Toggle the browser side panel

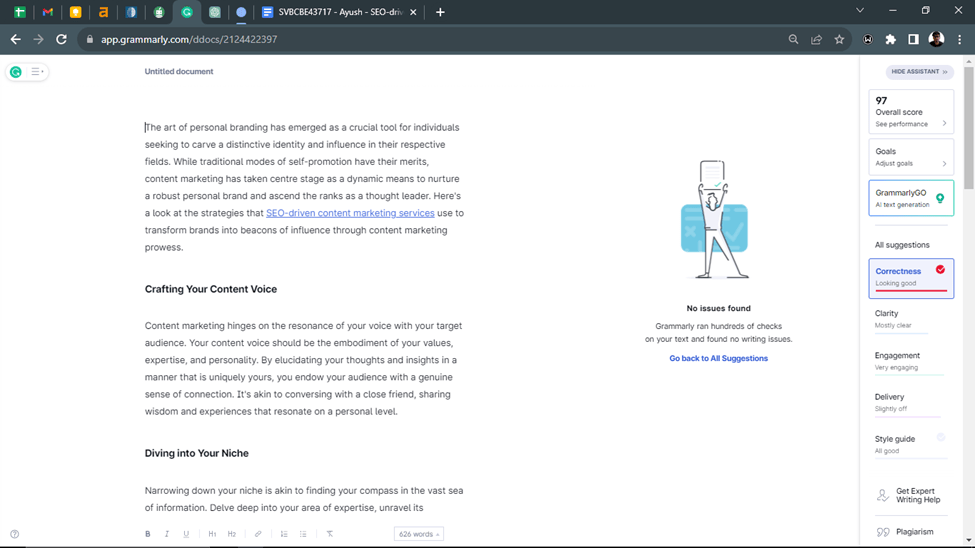click(913, 39)
